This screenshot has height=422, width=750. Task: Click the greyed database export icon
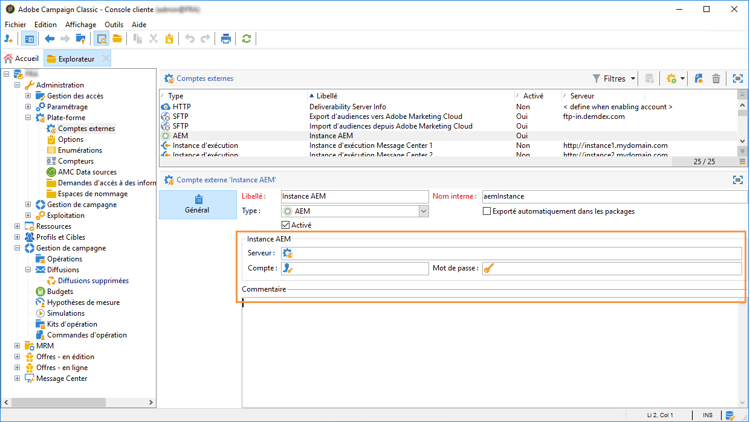649,78
